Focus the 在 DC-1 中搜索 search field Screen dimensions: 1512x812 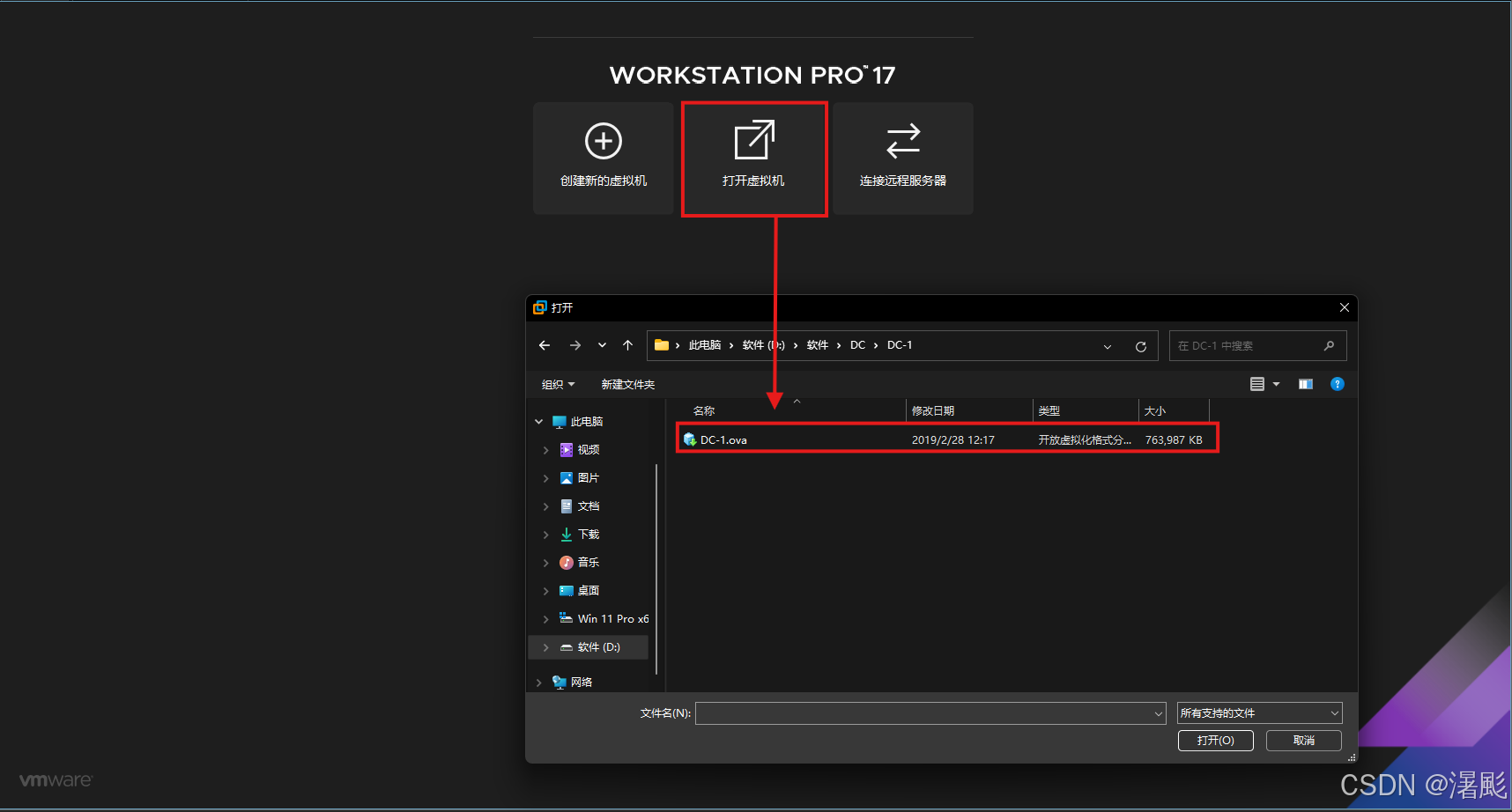click(1258, 346)
